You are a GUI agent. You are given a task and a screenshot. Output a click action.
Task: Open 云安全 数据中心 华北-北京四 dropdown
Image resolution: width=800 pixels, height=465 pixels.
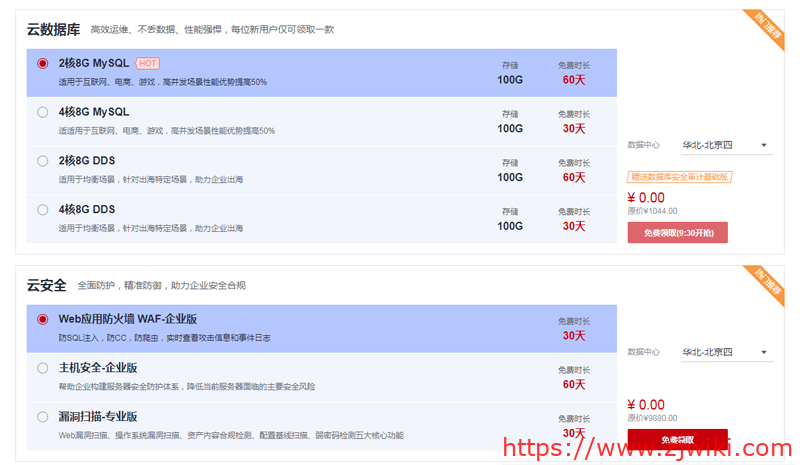726,352
